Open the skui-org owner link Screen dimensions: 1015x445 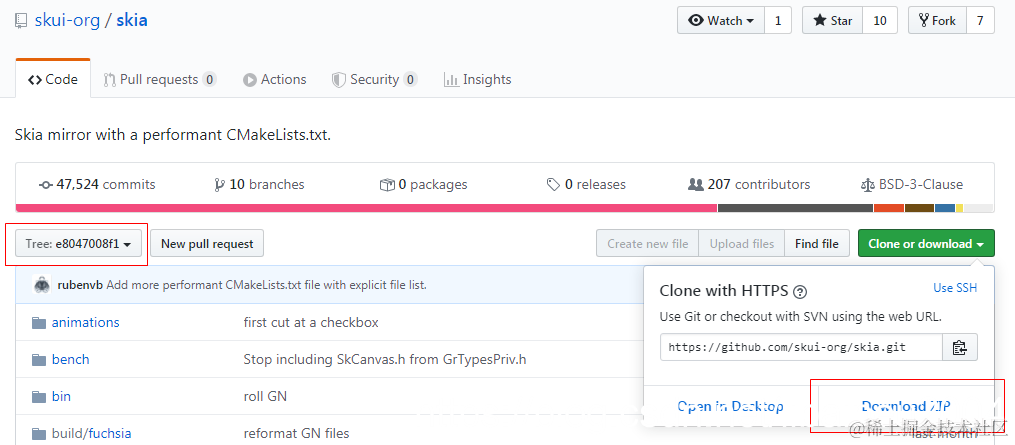pos(67,20)
